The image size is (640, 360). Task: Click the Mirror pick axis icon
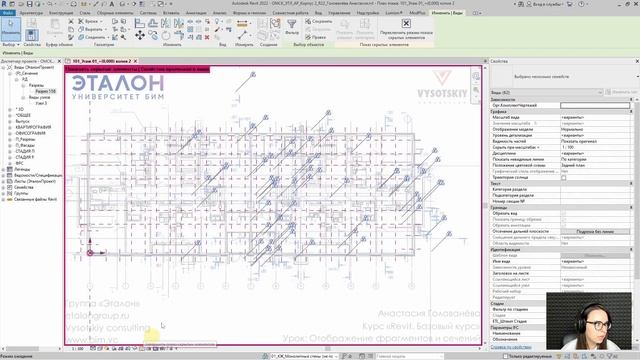pos(166,24)
